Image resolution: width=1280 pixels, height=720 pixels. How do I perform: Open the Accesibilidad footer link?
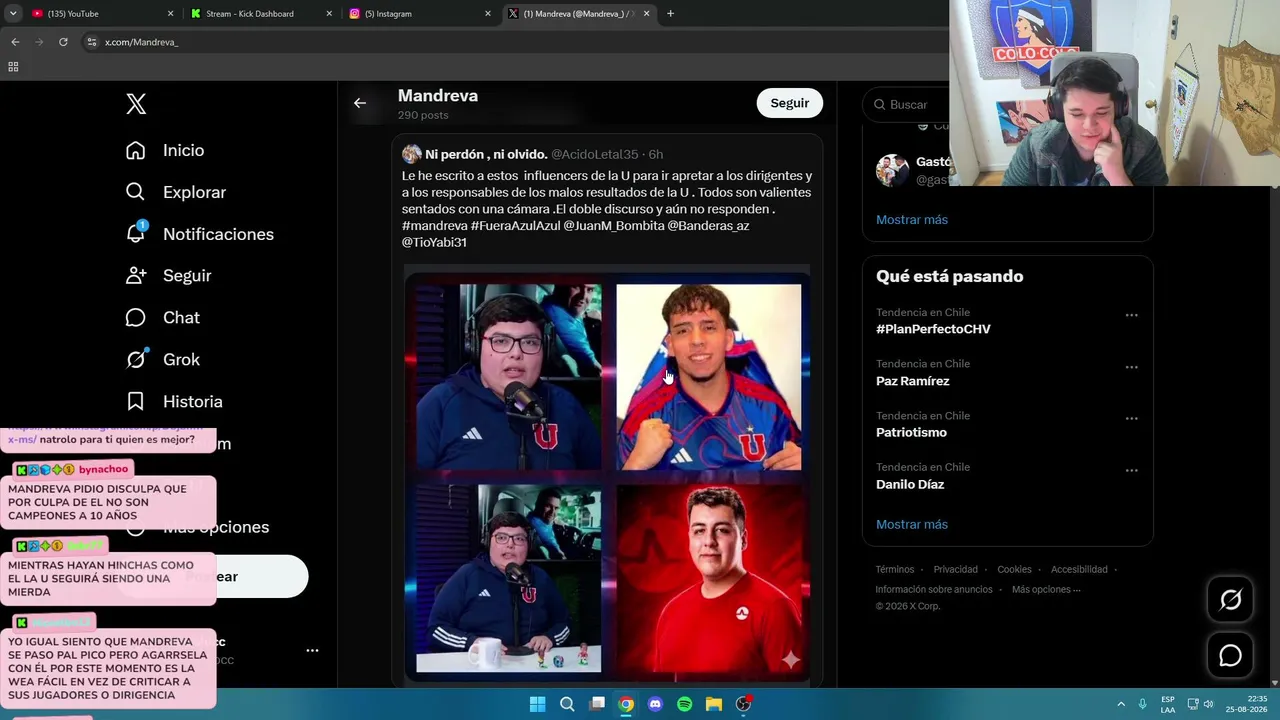(x=1079, y=570)
